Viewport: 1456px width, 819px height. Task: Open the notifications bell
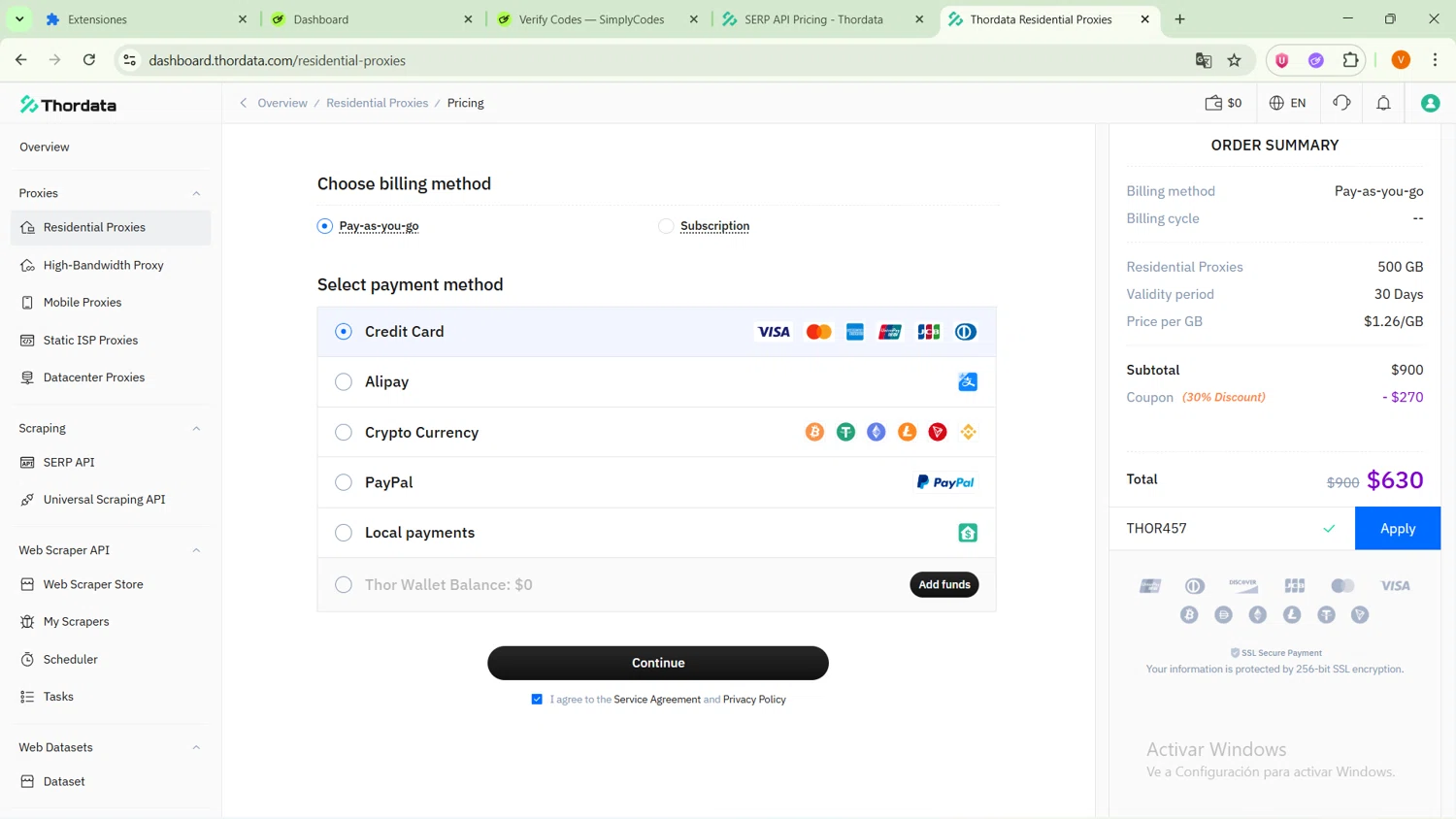coord(1383,103)
